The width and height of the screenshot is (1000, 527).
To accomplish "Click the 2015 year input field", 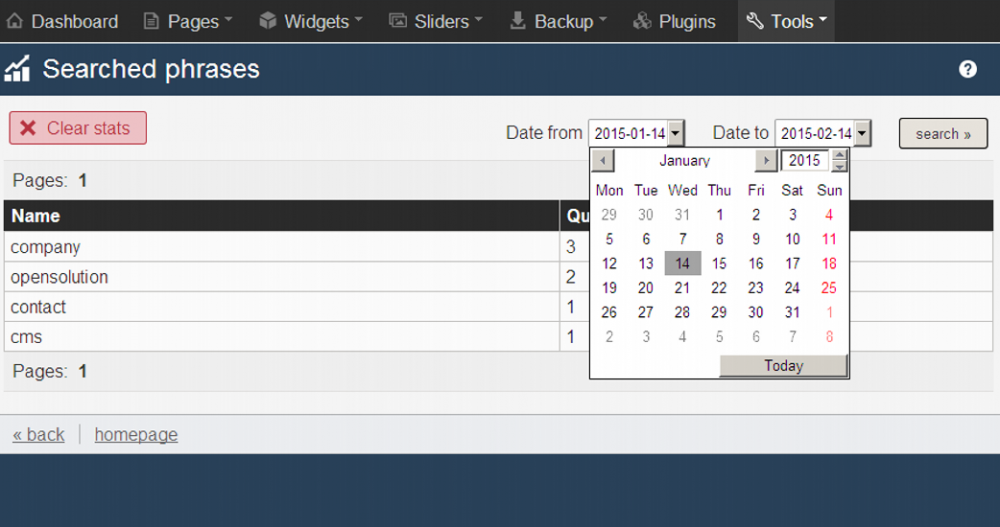I will pyautogui.click(x=805, y=160).
